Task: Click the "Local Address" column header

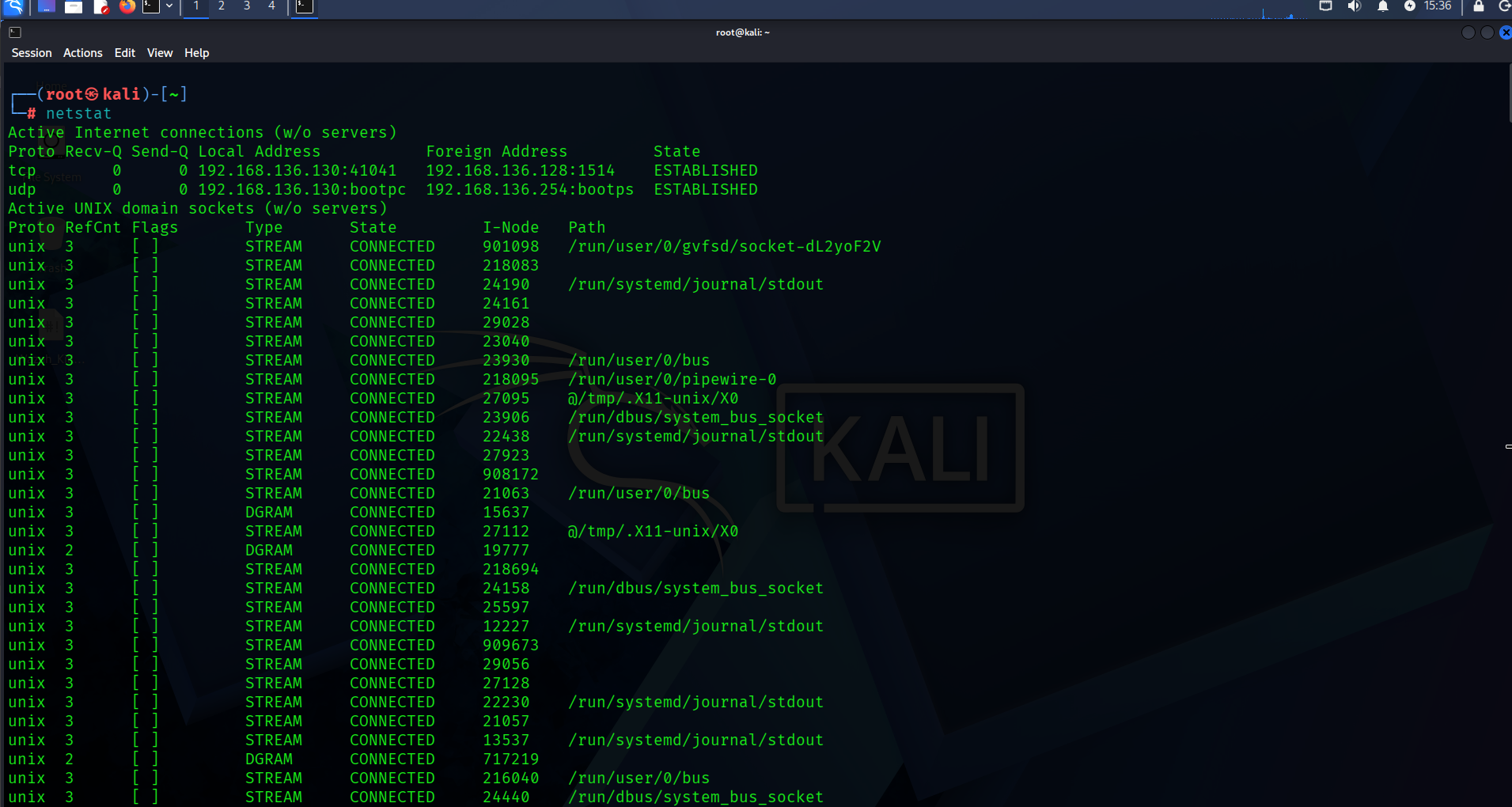Action: 260,152
